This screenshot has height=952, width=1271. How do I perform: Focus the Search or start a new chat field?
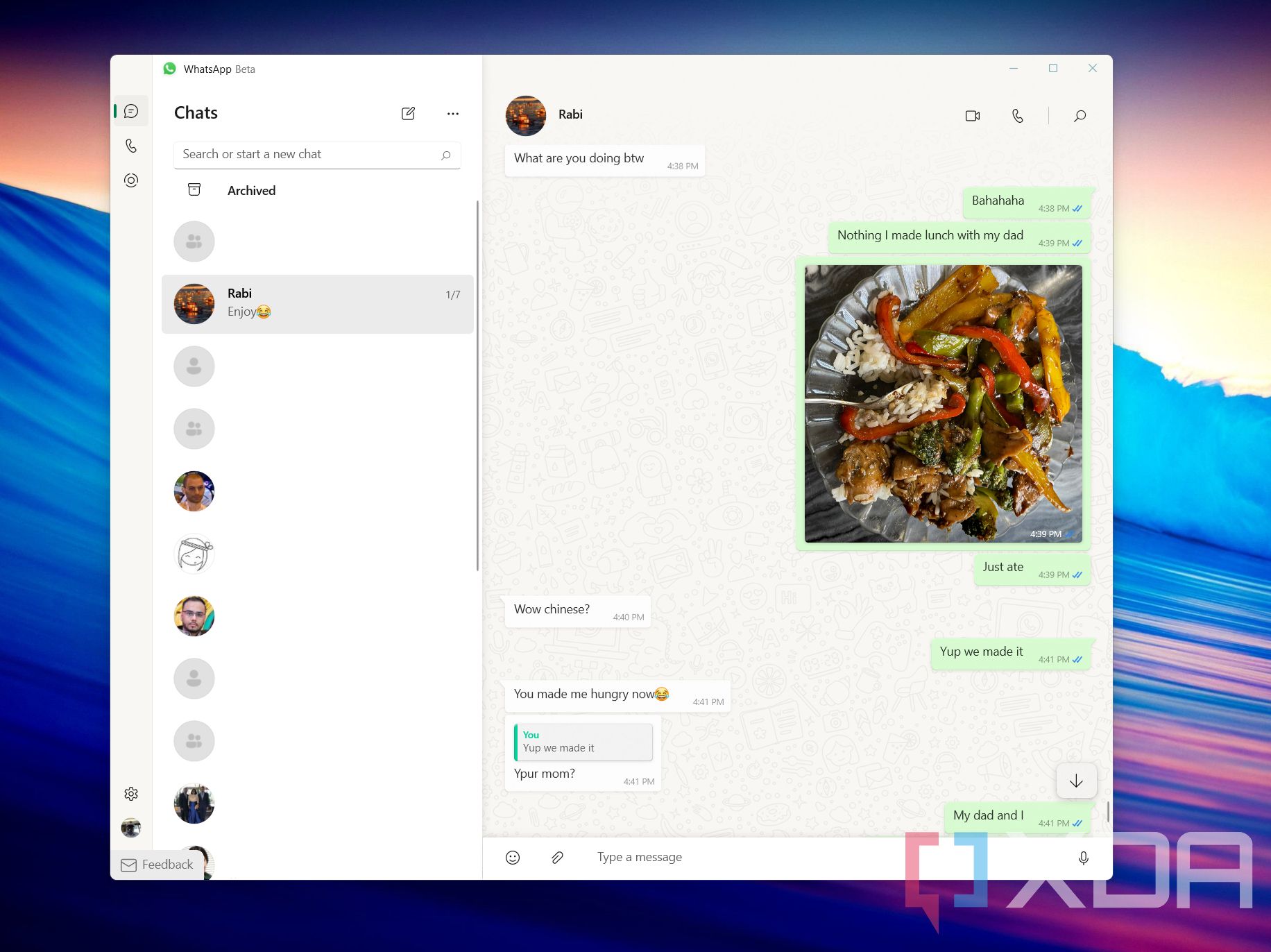(317, 155)
